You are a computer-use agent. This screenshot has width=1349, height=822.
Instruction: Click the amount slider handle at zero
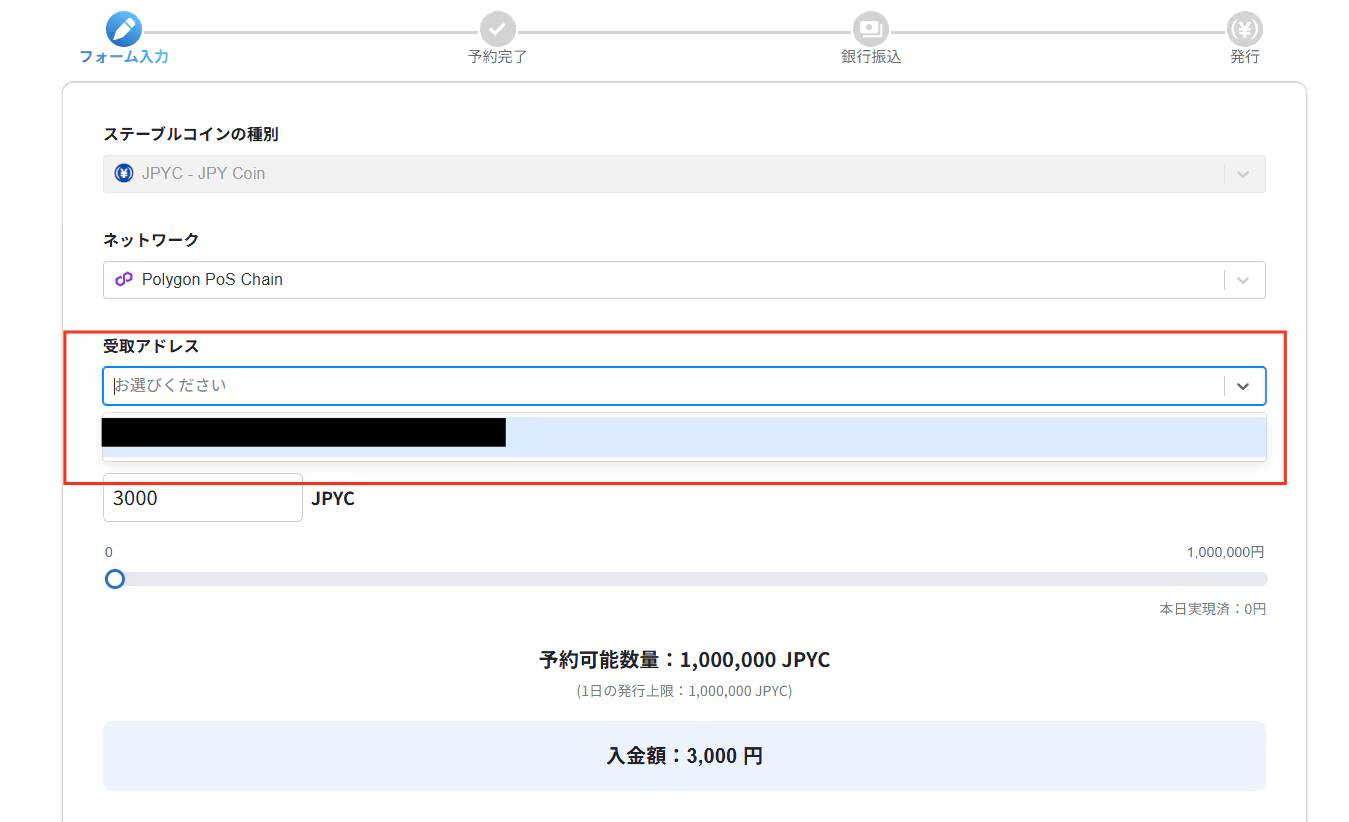114,579
